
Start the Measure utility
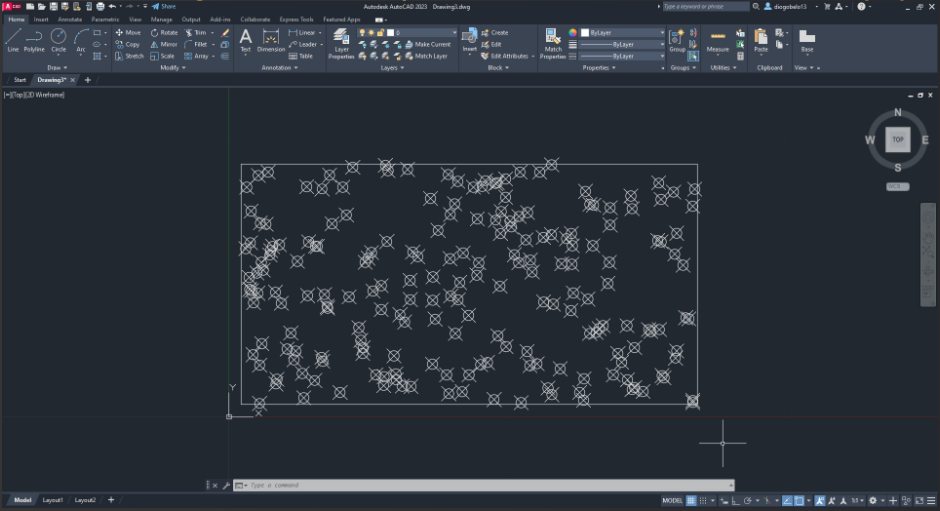717,40
